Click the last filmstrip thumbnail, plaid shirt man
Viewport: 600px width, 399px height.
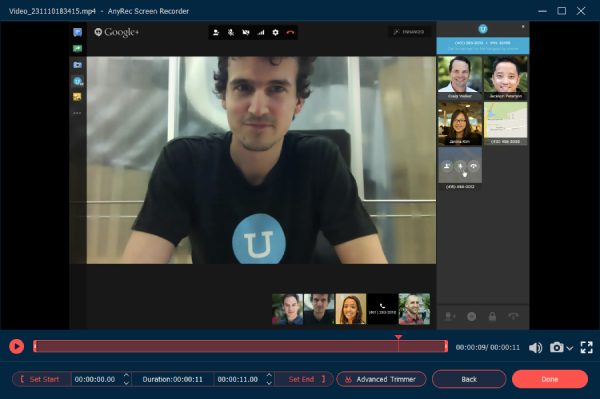coord(414,309)
